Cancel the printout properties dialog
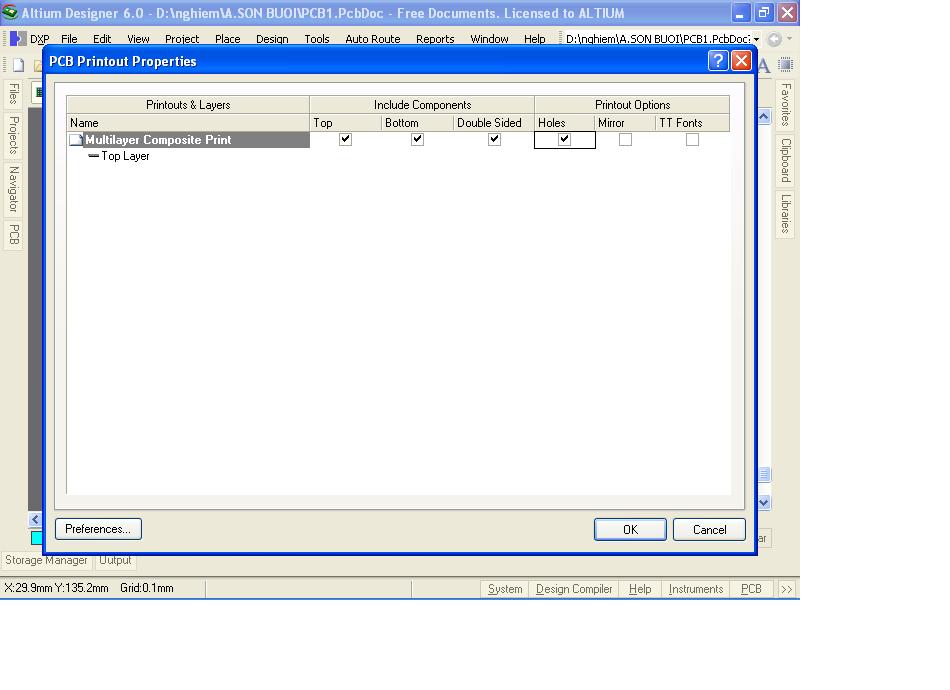The height and width of the screenshot is (690, 950). (709, 529)
